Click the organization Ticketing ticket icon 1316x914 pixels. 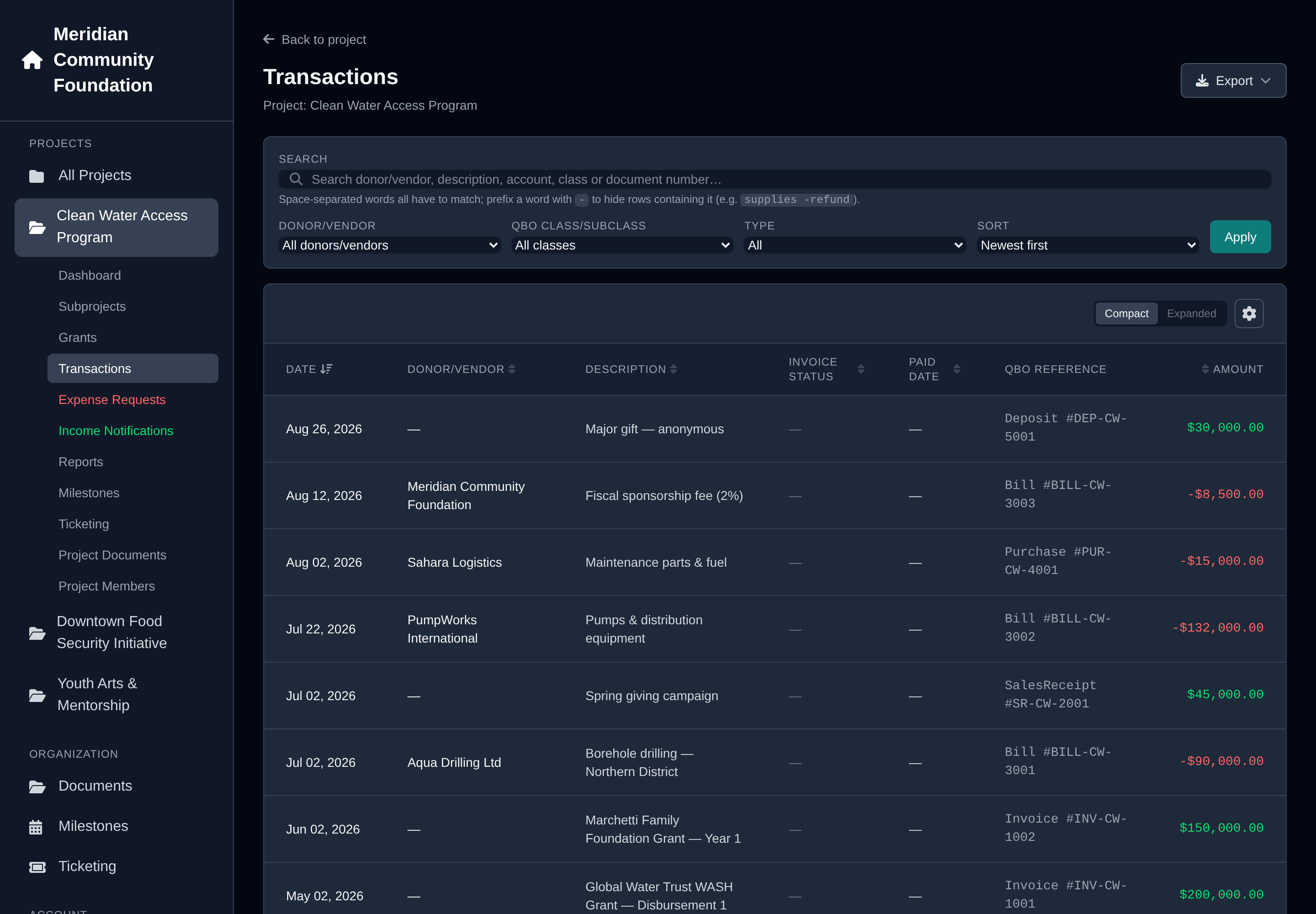click(37, 867)
